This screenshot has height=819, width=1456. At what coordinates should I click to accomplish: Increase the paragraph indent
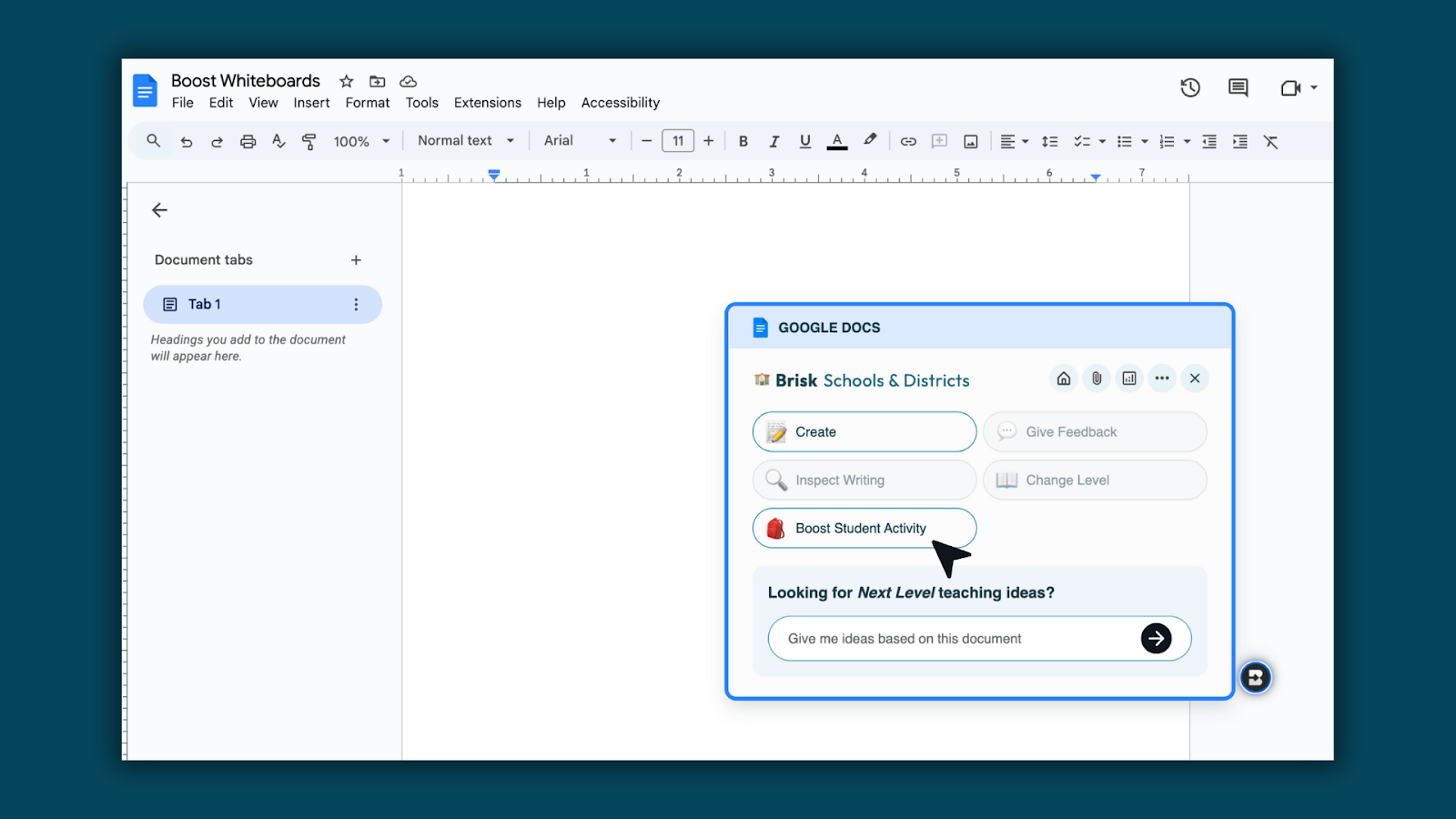tap(1239, 141)
